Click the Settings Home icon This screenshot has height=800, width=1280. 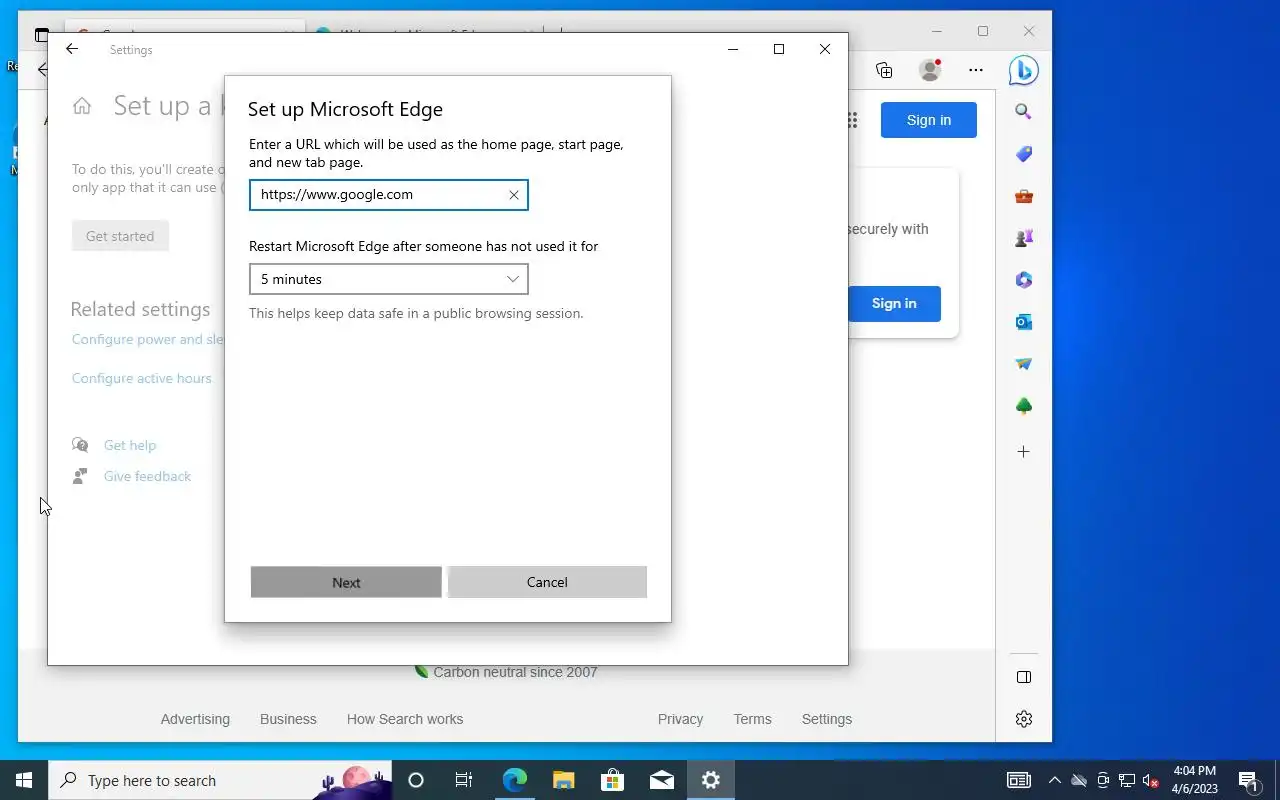82,106
